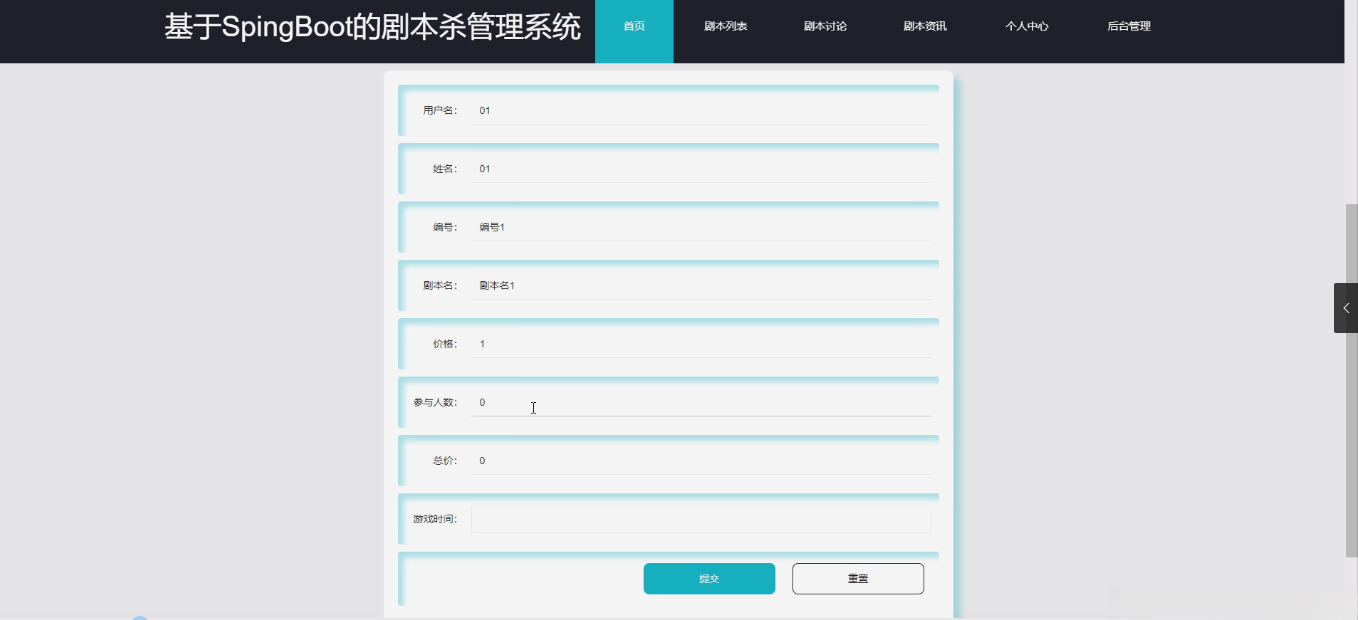Open the 剧本列表 menu item
1358x620 pixels.
[725, 26]
